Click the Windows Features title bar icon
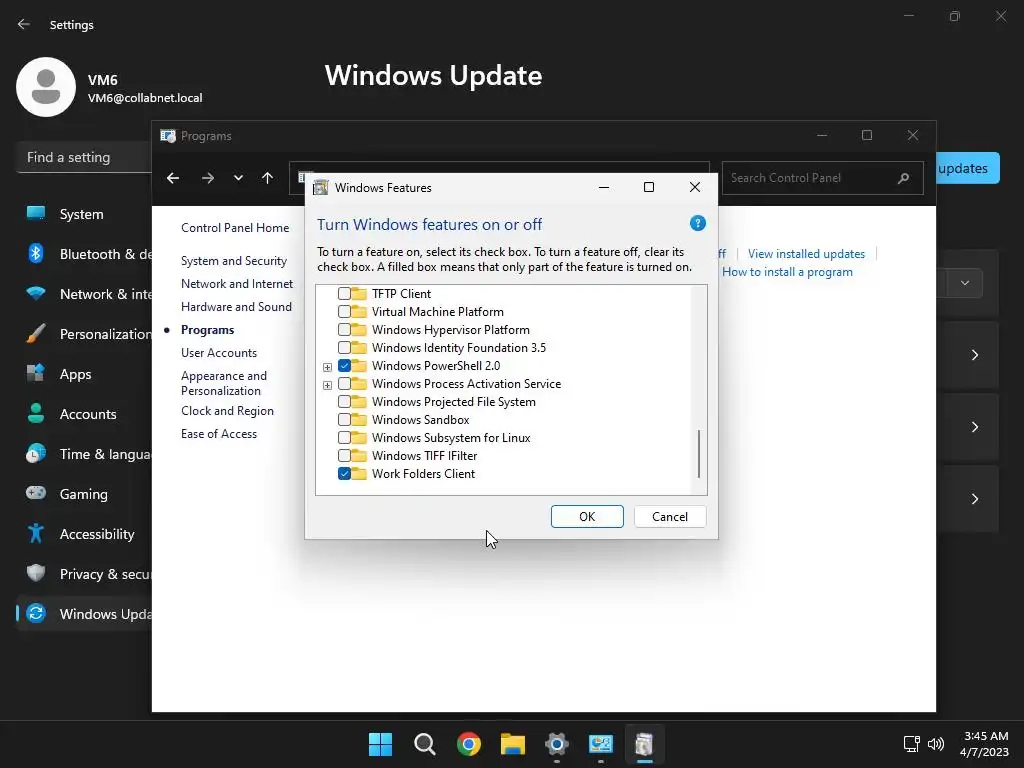Image resolution: width=1024 pixels, height=768 pixels. [321, 187]
